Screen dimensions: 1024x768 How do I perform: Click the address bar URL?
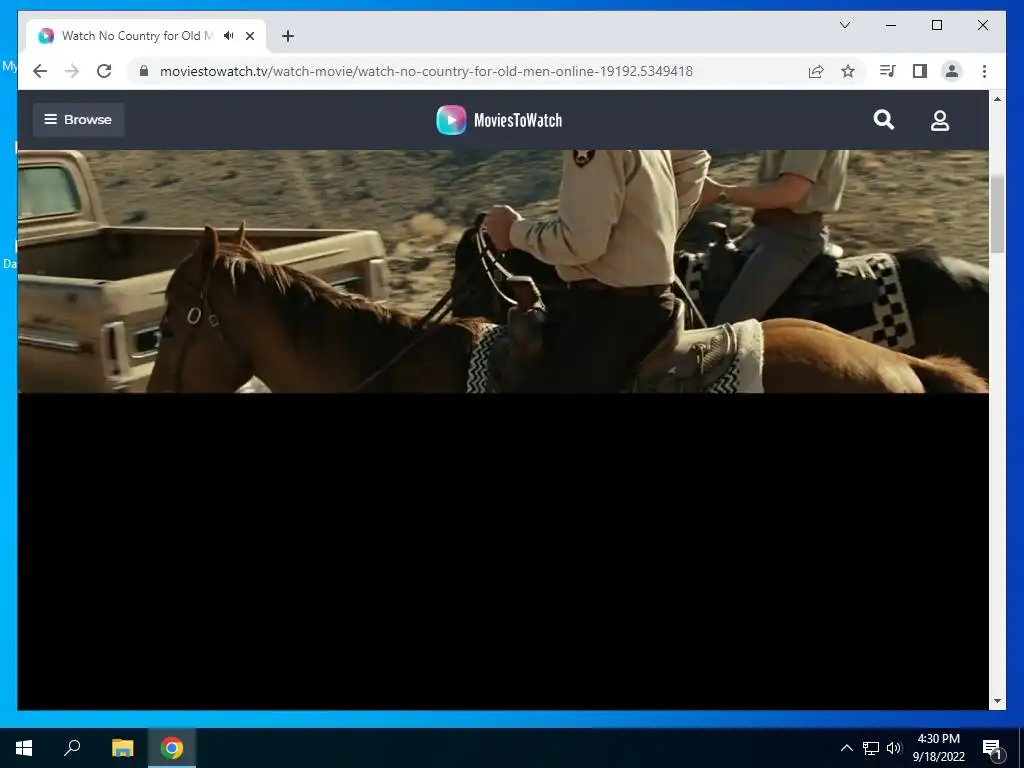point(426,71)
